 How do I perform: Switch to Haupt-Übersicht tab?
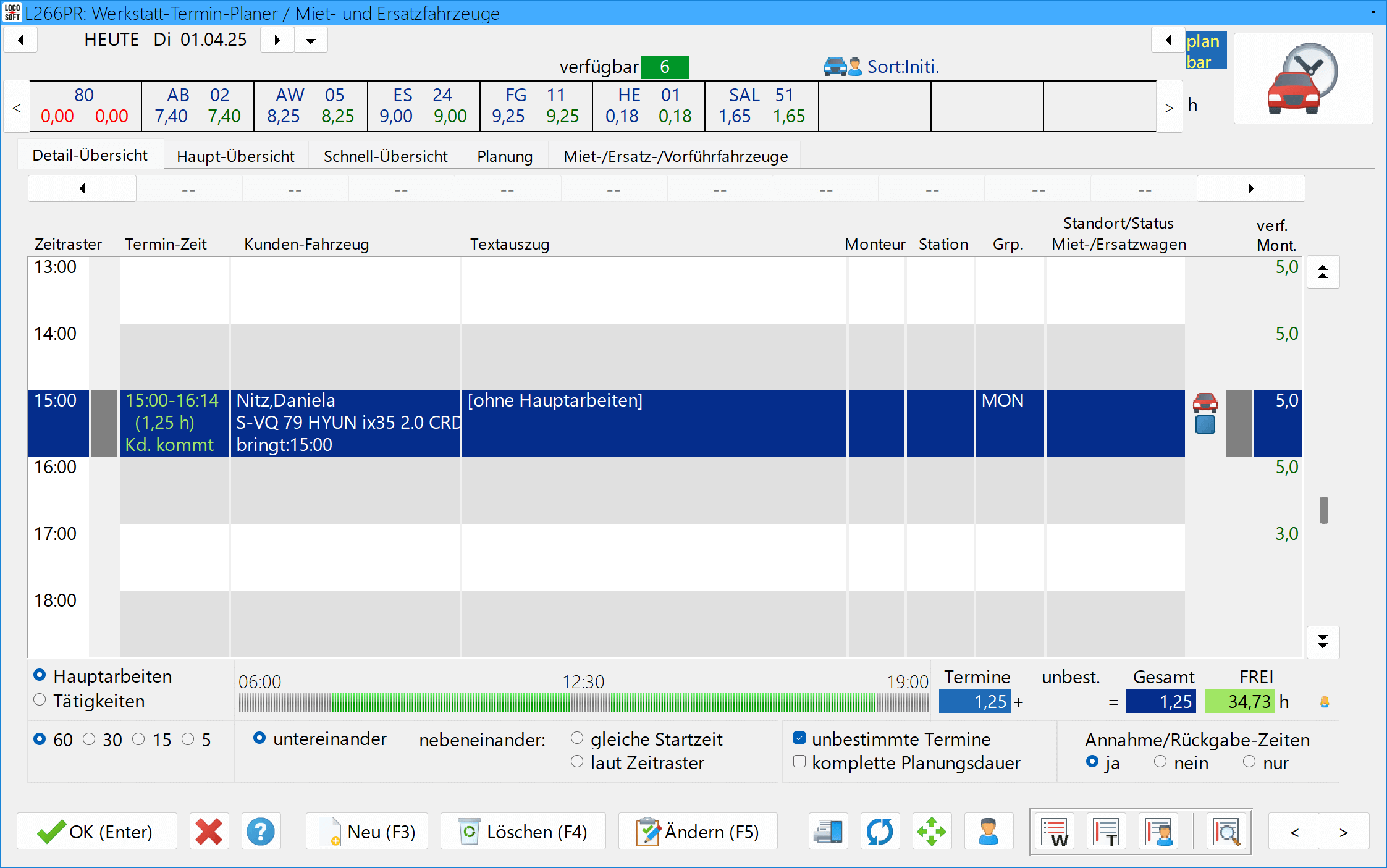pyautogui.click(x=235, y=156)
